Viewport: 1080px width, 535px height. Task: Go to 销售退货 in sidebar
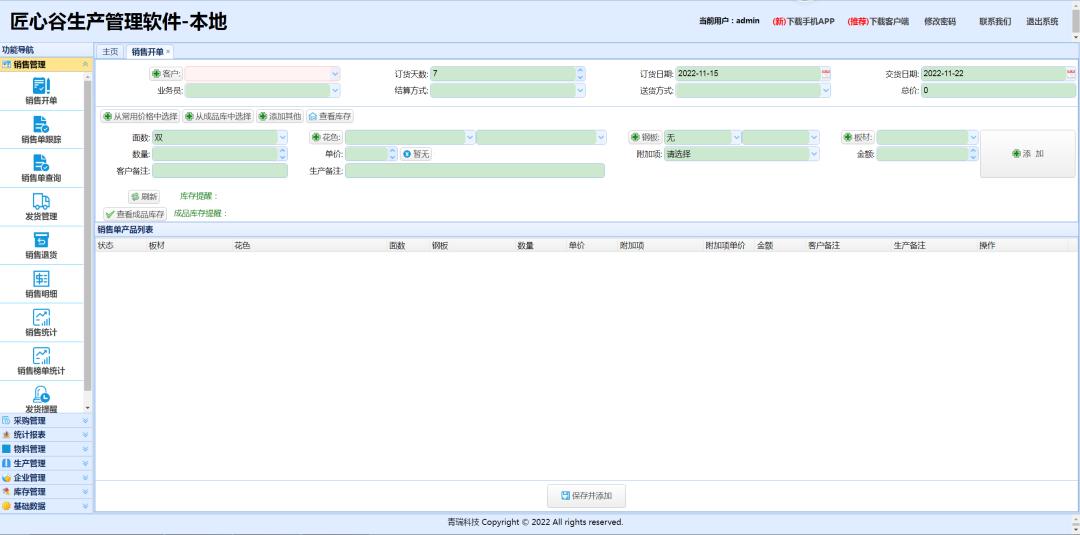click(x=41, y=242)
